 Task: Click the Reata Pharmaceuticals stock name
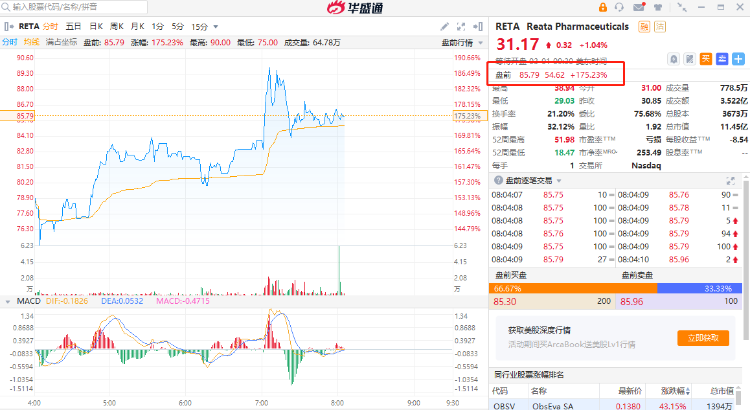click(578, 27)
